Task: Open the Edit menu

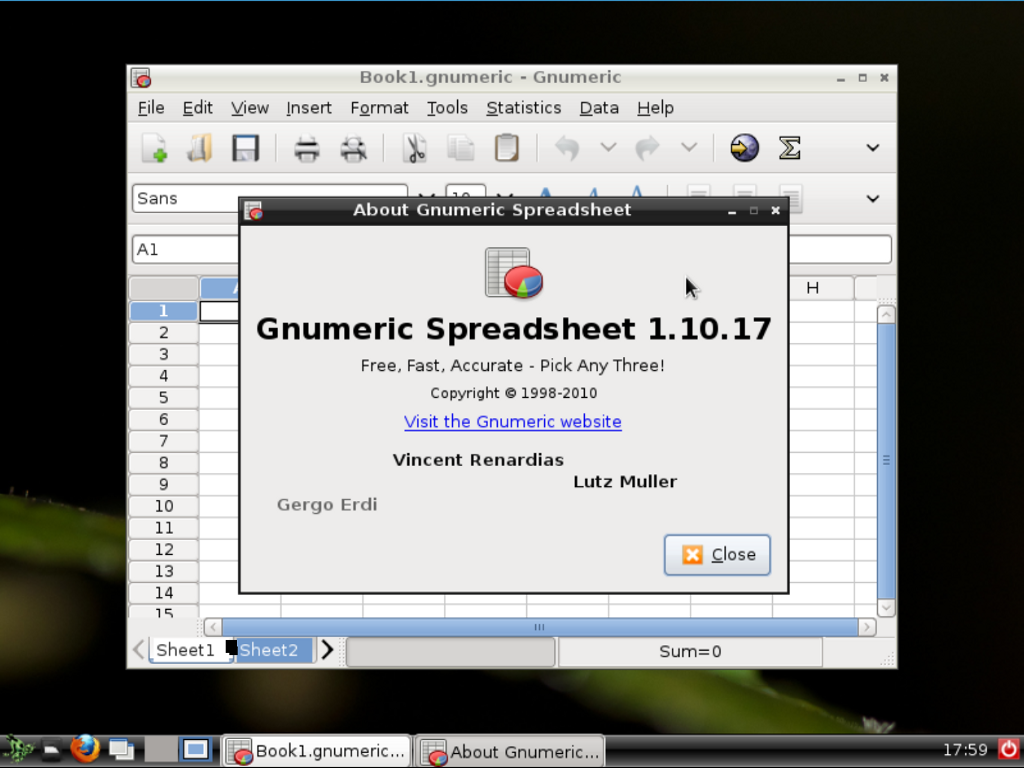Action: 197,108
